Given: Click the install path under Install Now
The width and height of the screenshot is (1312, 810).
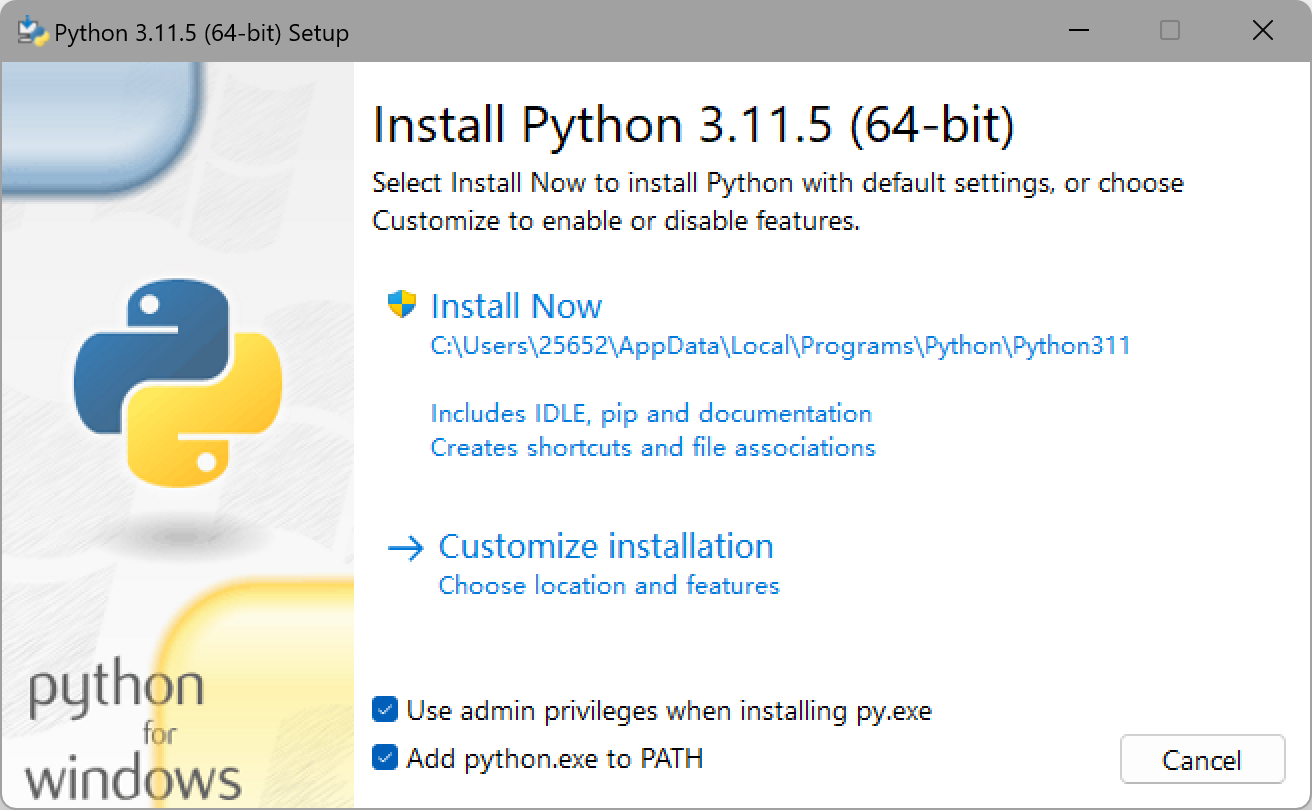Looking at the screenshot, I should [780, 346].
